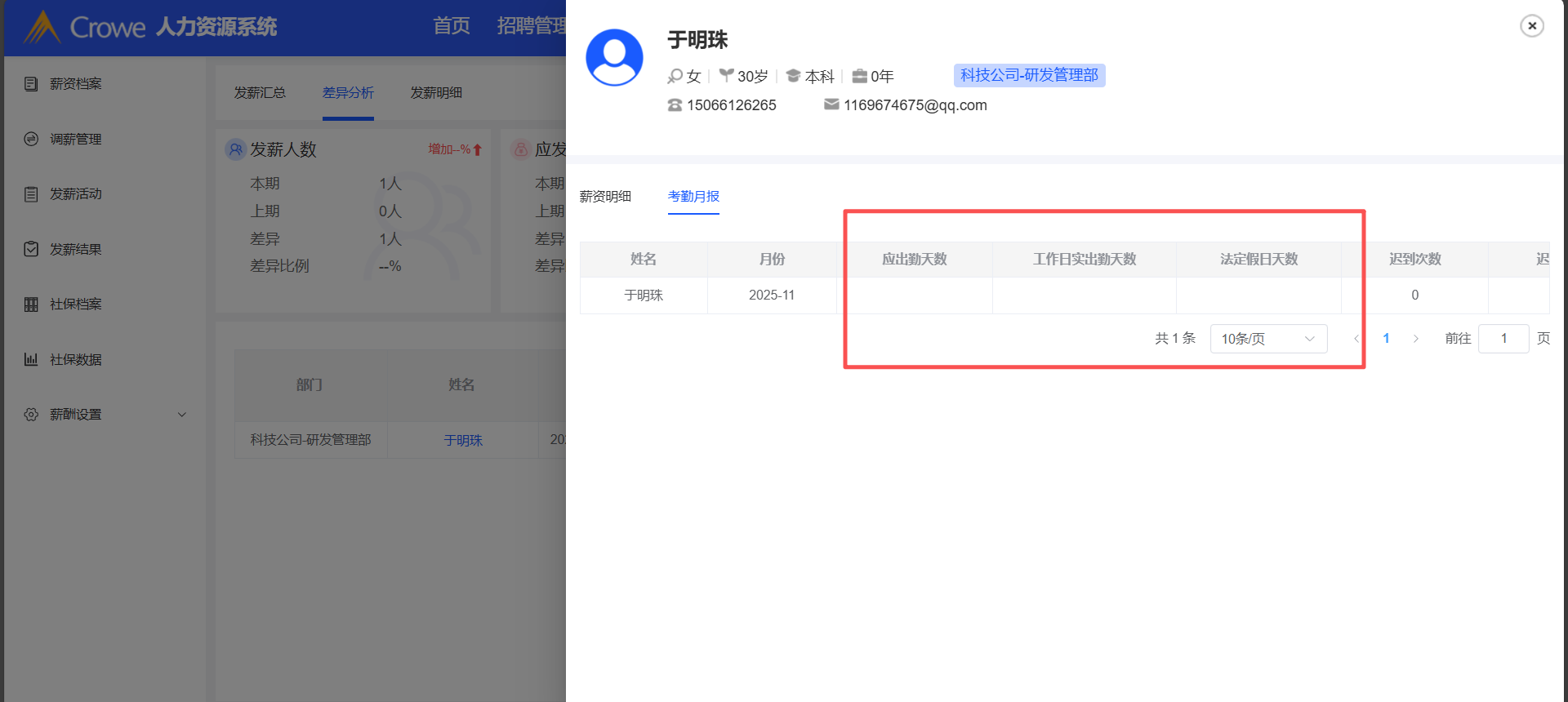Click the 科技公司-研发管理部 department tag

pos(1029,75)
